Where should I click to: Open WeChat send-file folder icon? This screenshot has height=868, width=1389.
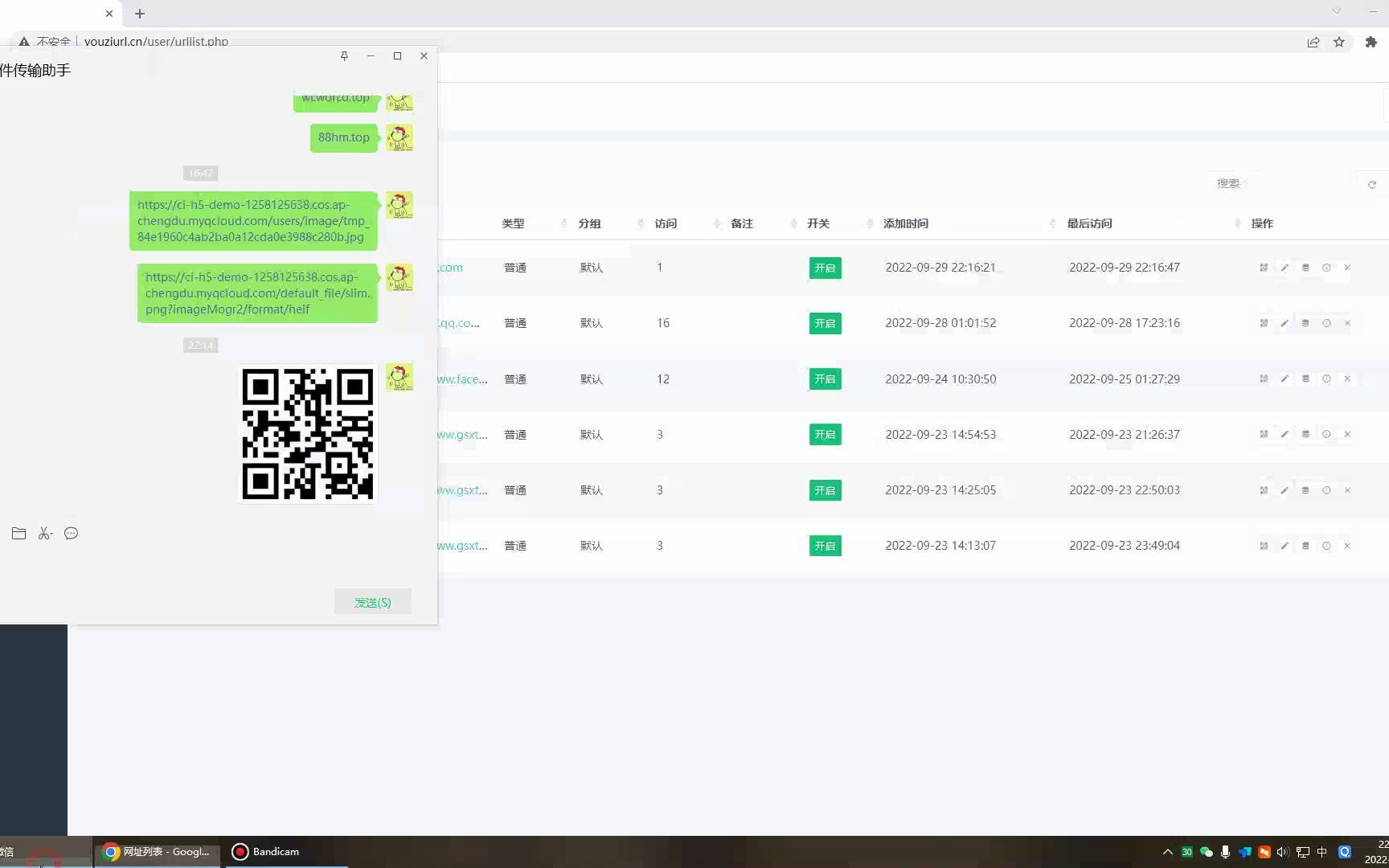tap(19, 534)
